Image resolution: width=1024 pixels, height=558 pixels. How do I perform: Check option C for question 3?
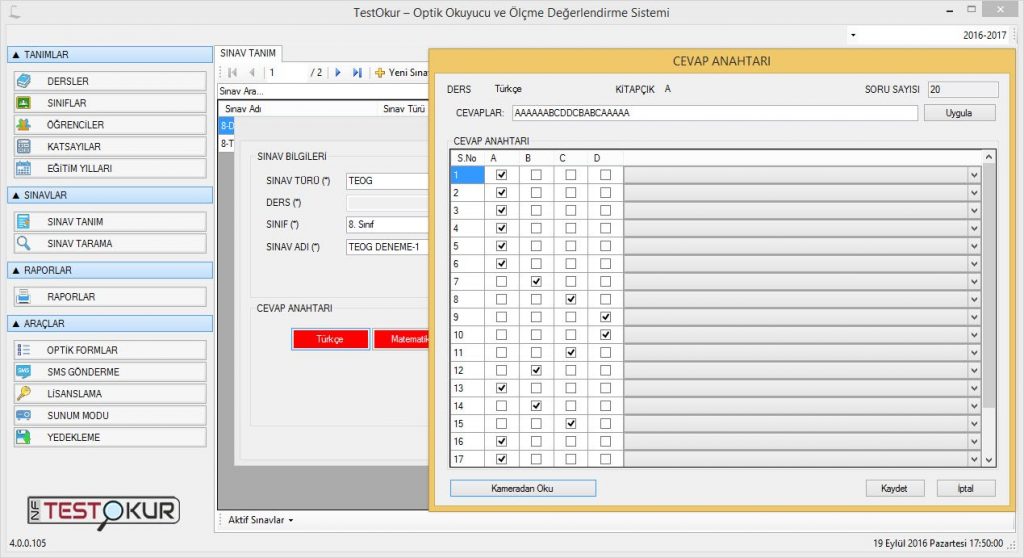[x=571, y=210]
